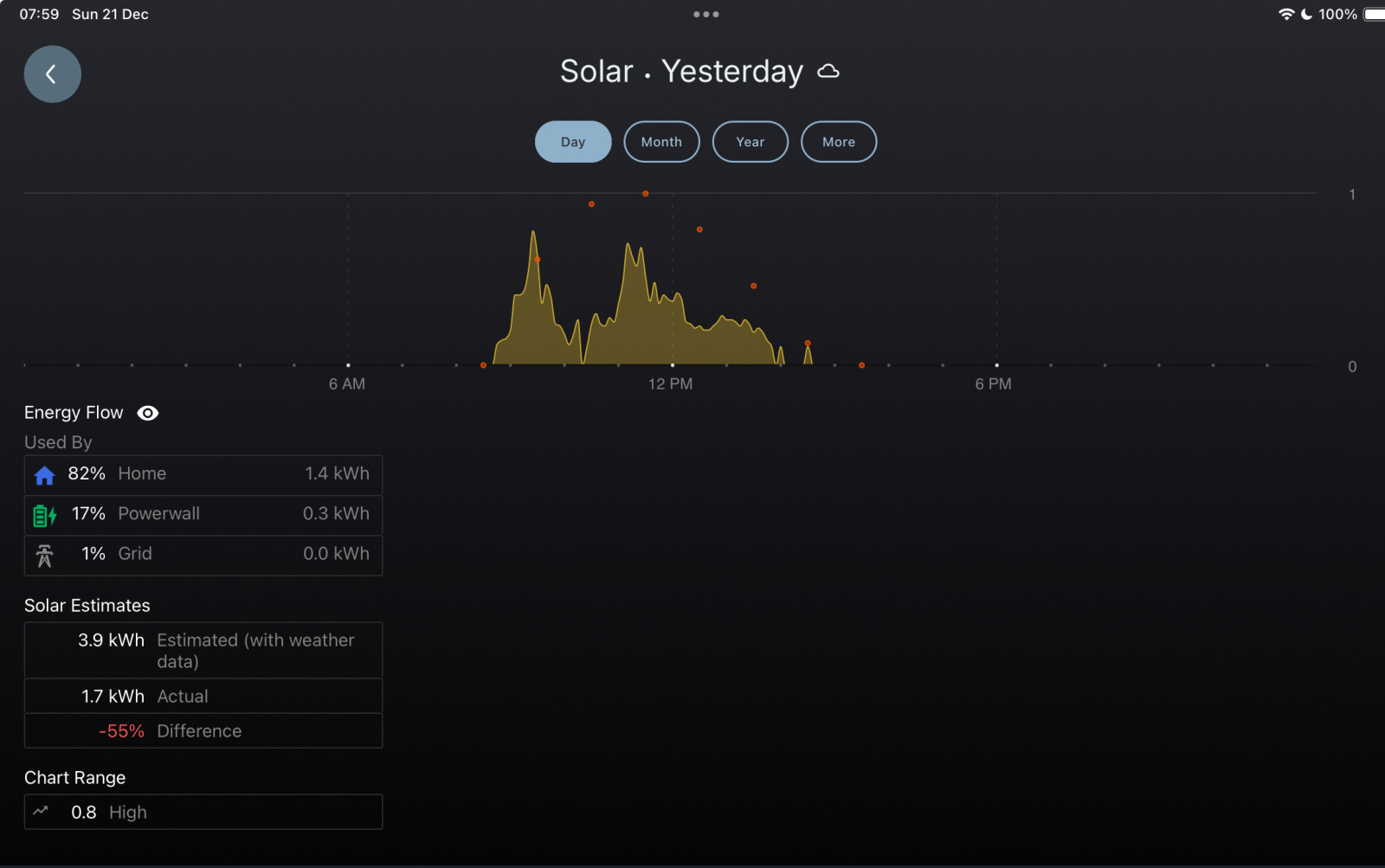Tap the Chart Range trend line icon
This screenshot has height=868, width=1385.
(x=41, y=812)
